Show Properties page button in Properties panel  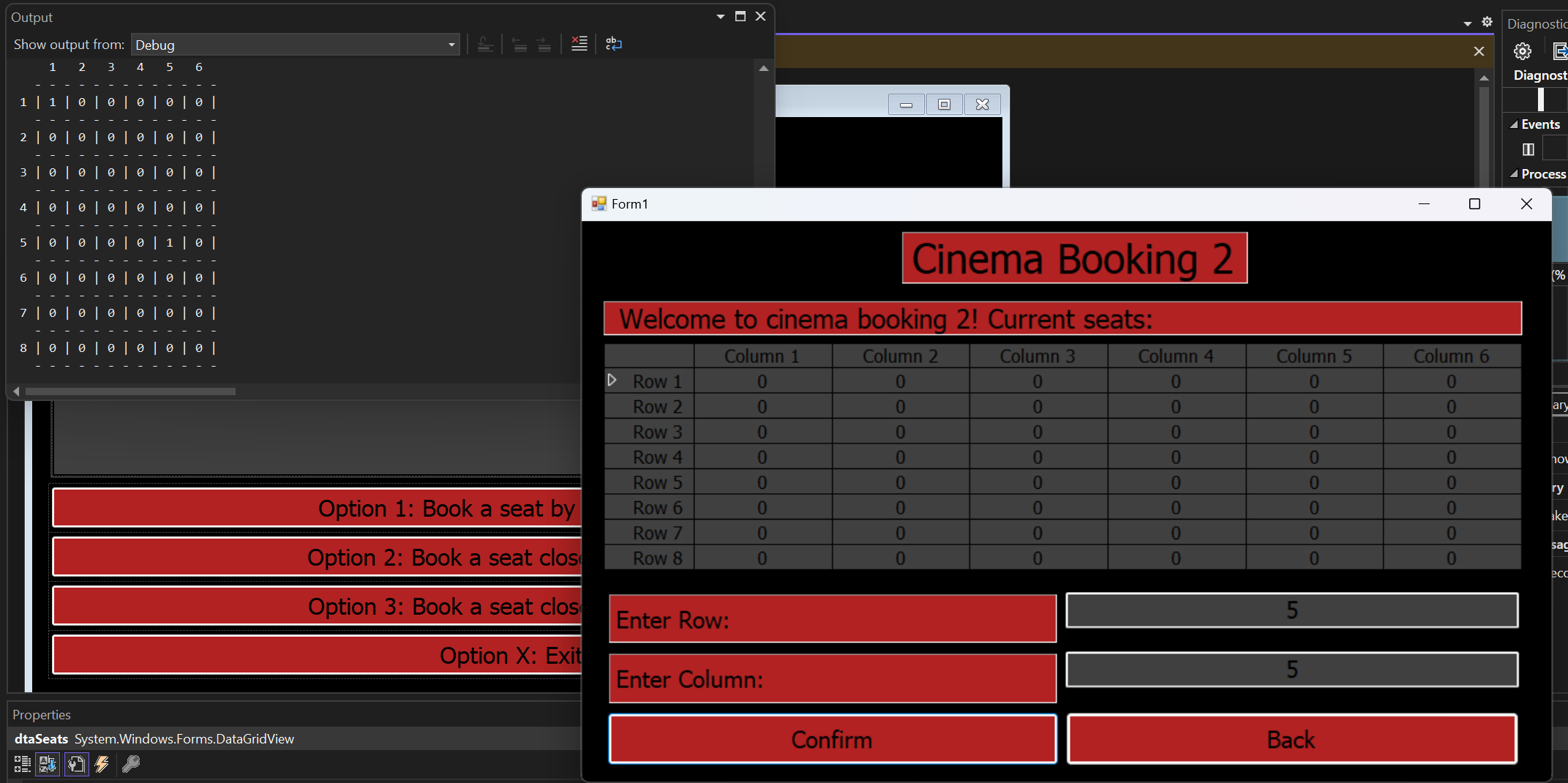(76, 764)
